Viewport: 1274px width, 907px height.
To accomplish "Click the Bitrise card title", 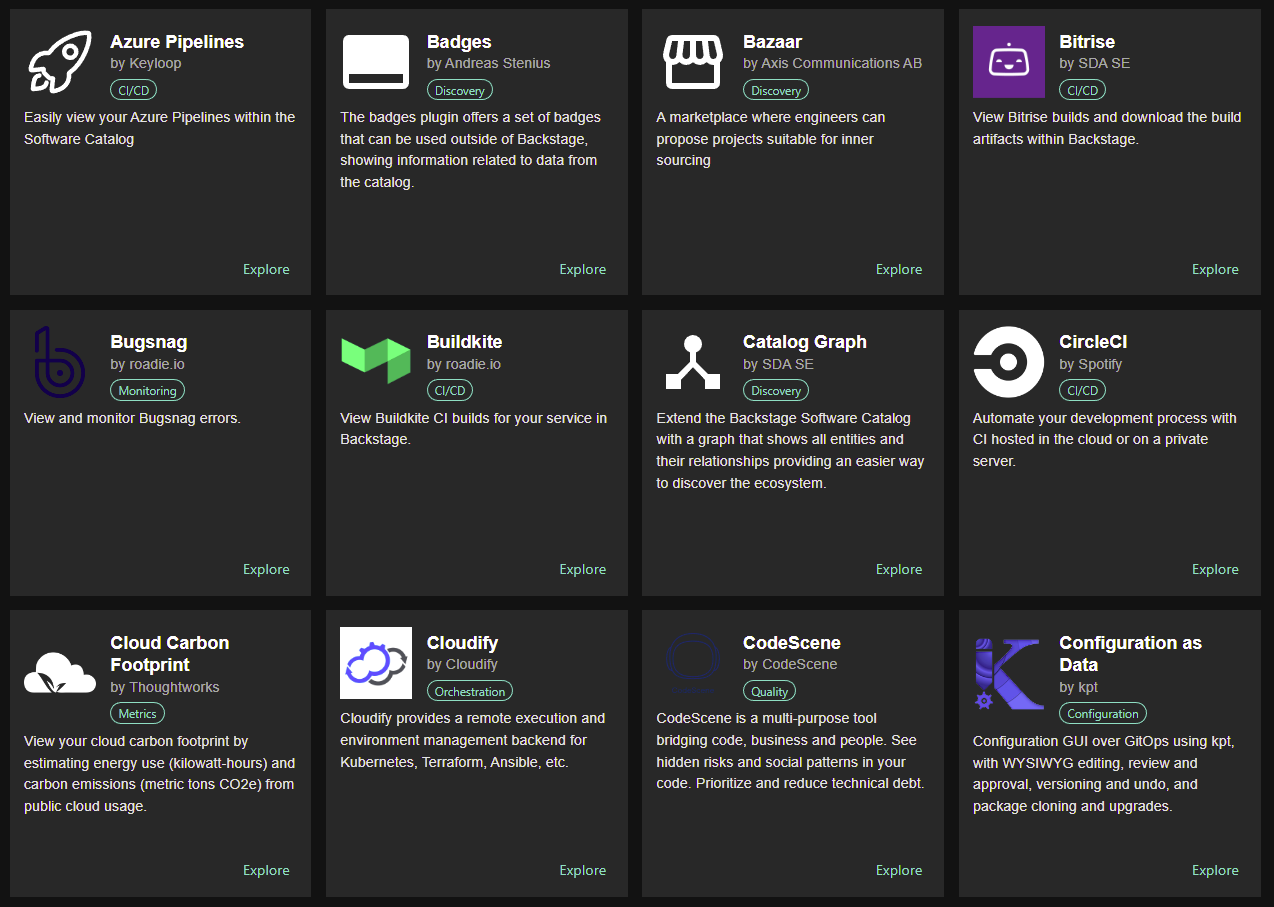I will point(1087,42).
